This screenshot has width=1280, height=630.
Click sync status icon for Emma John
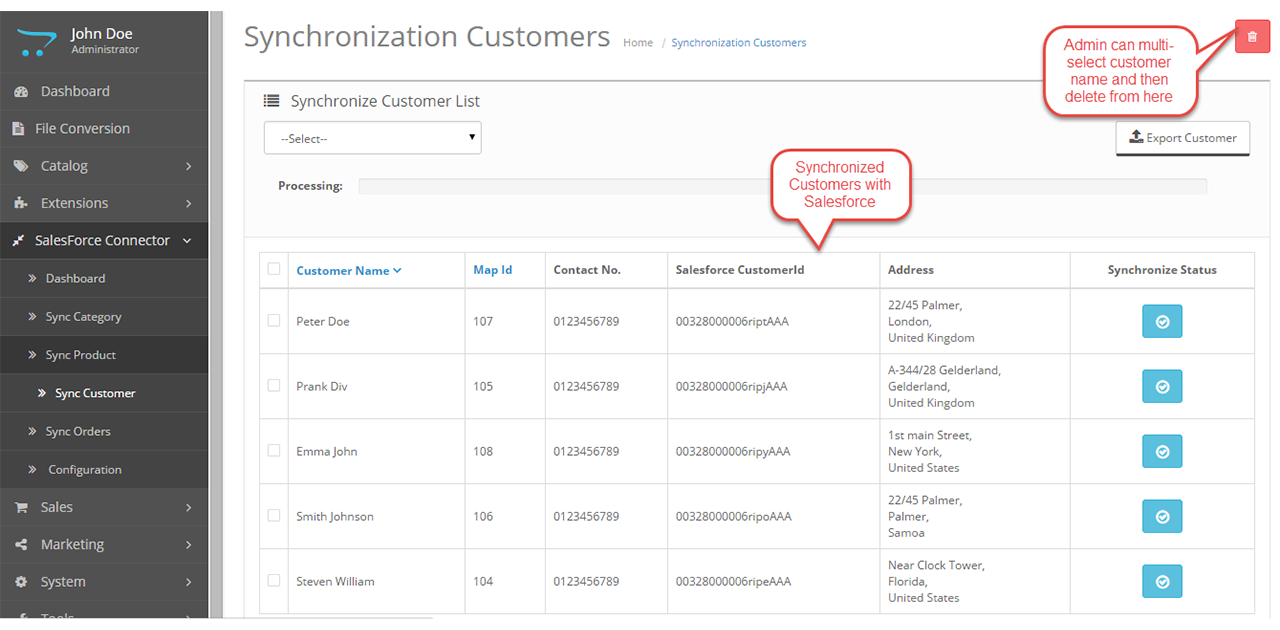pos(1162,452)
